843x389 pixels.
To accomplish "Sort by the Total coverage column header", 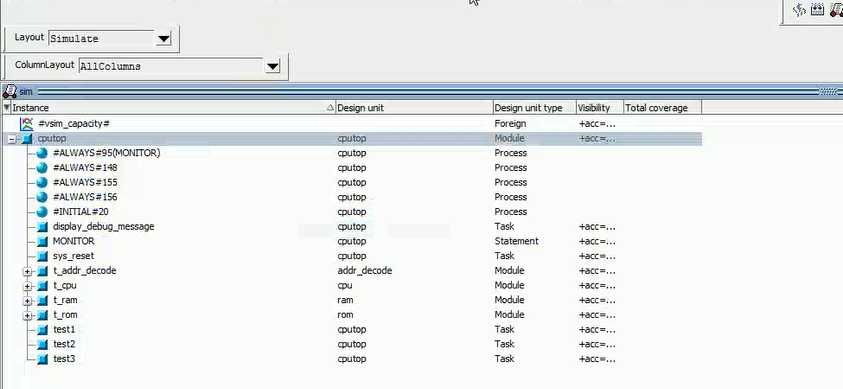I will point(662,107).
